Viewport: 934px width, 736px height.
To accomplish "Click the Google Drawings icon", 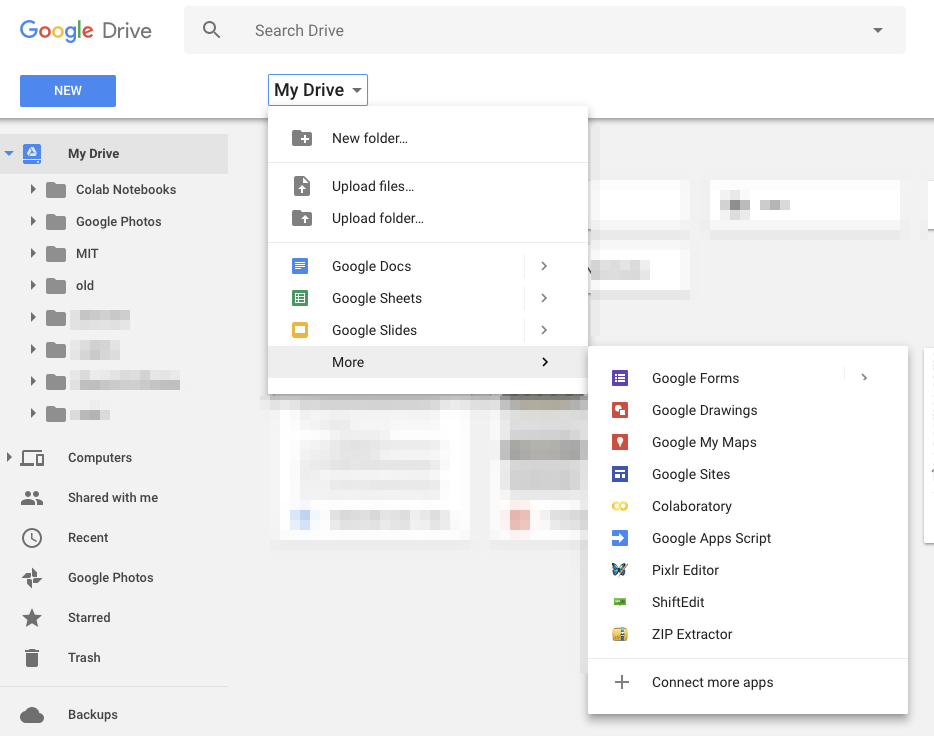I will click(x=620, y=410).
